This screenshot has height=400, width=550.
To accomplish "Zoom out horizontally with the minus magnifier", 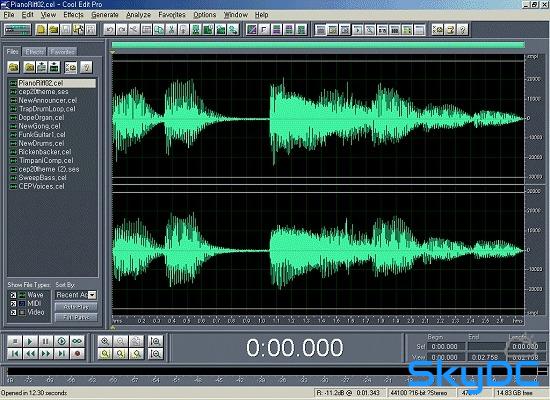I will 121,341.
